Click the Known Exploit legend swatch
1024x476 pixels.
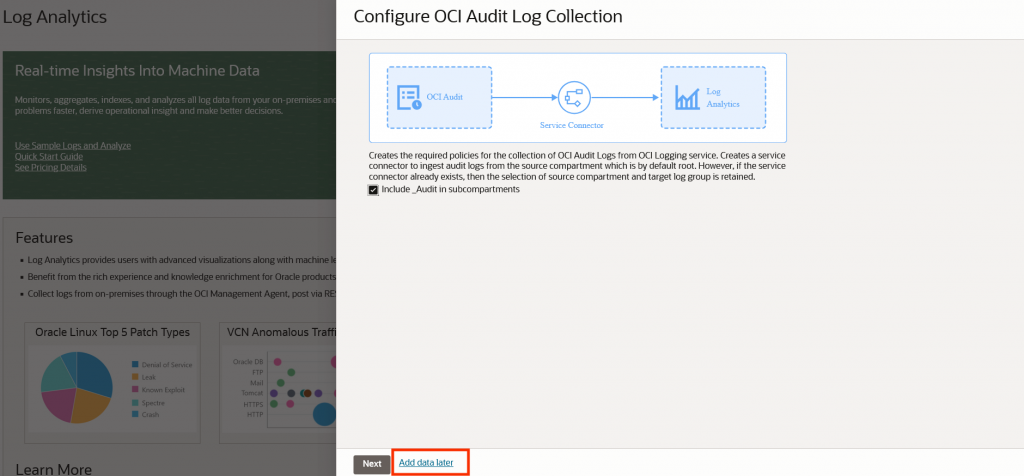click(x=135, y=389)
